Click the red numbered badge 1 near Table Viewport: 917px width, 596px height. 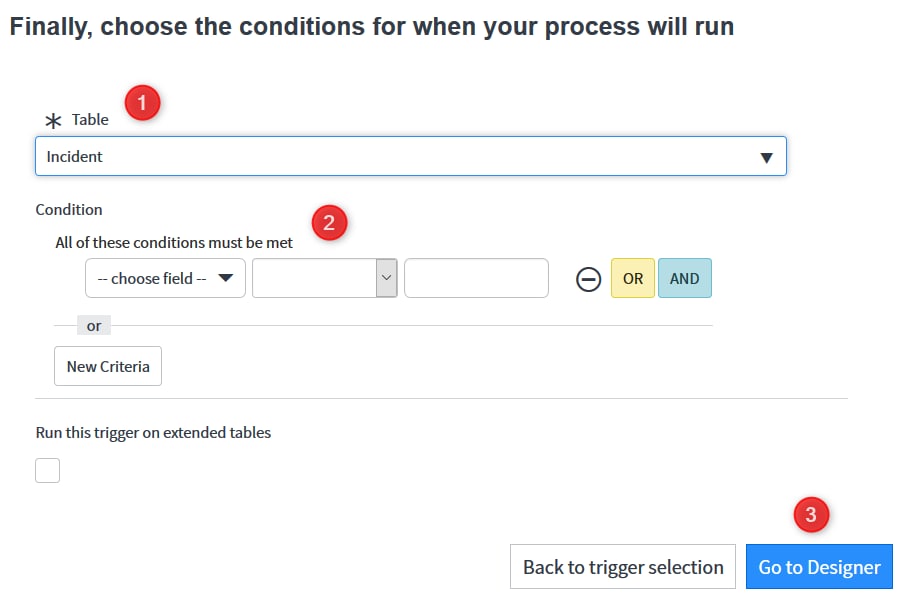tap(141, 102)
